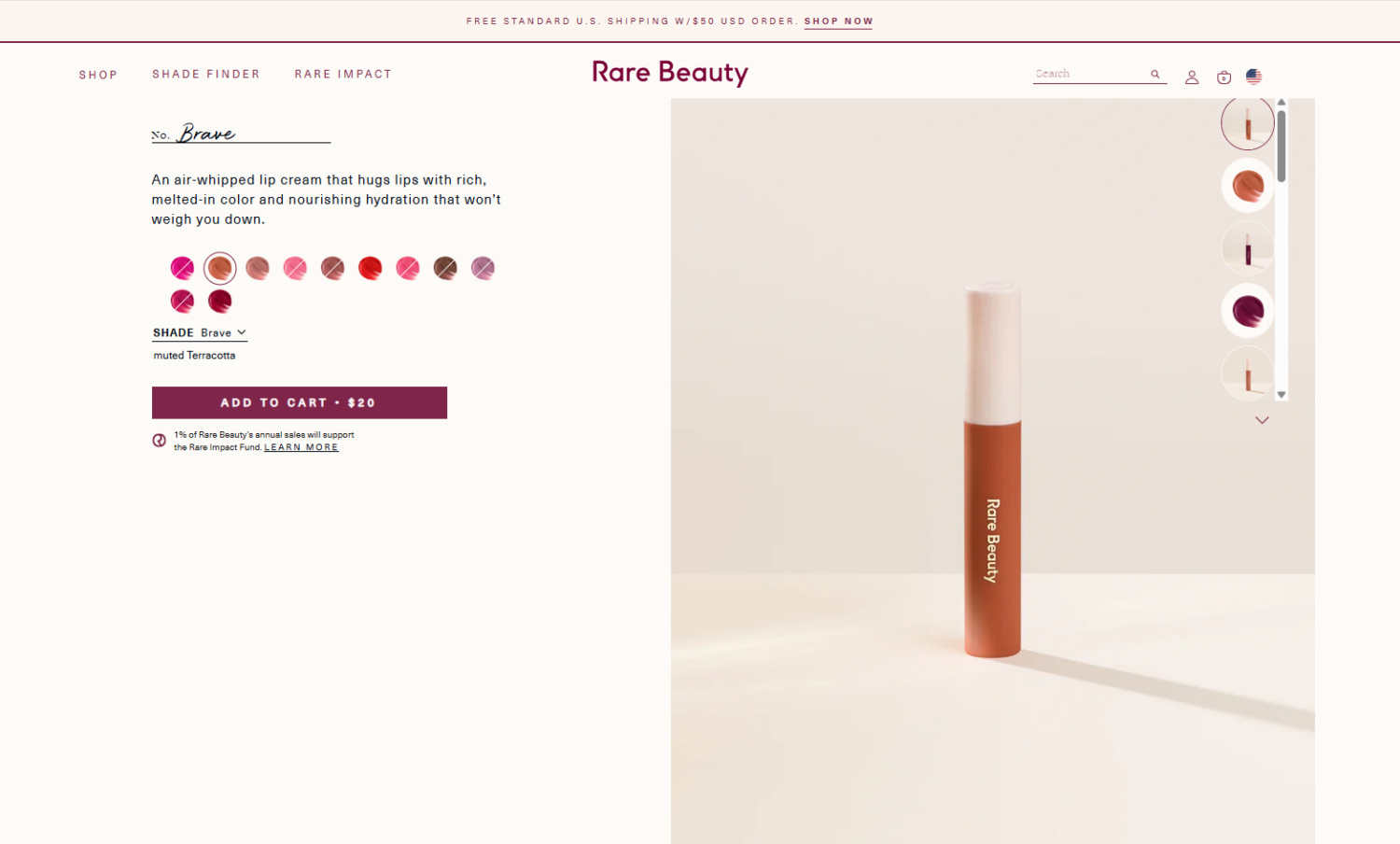
Task: Open the terracotta color smear thumbnail
Action: [1248, 186]
